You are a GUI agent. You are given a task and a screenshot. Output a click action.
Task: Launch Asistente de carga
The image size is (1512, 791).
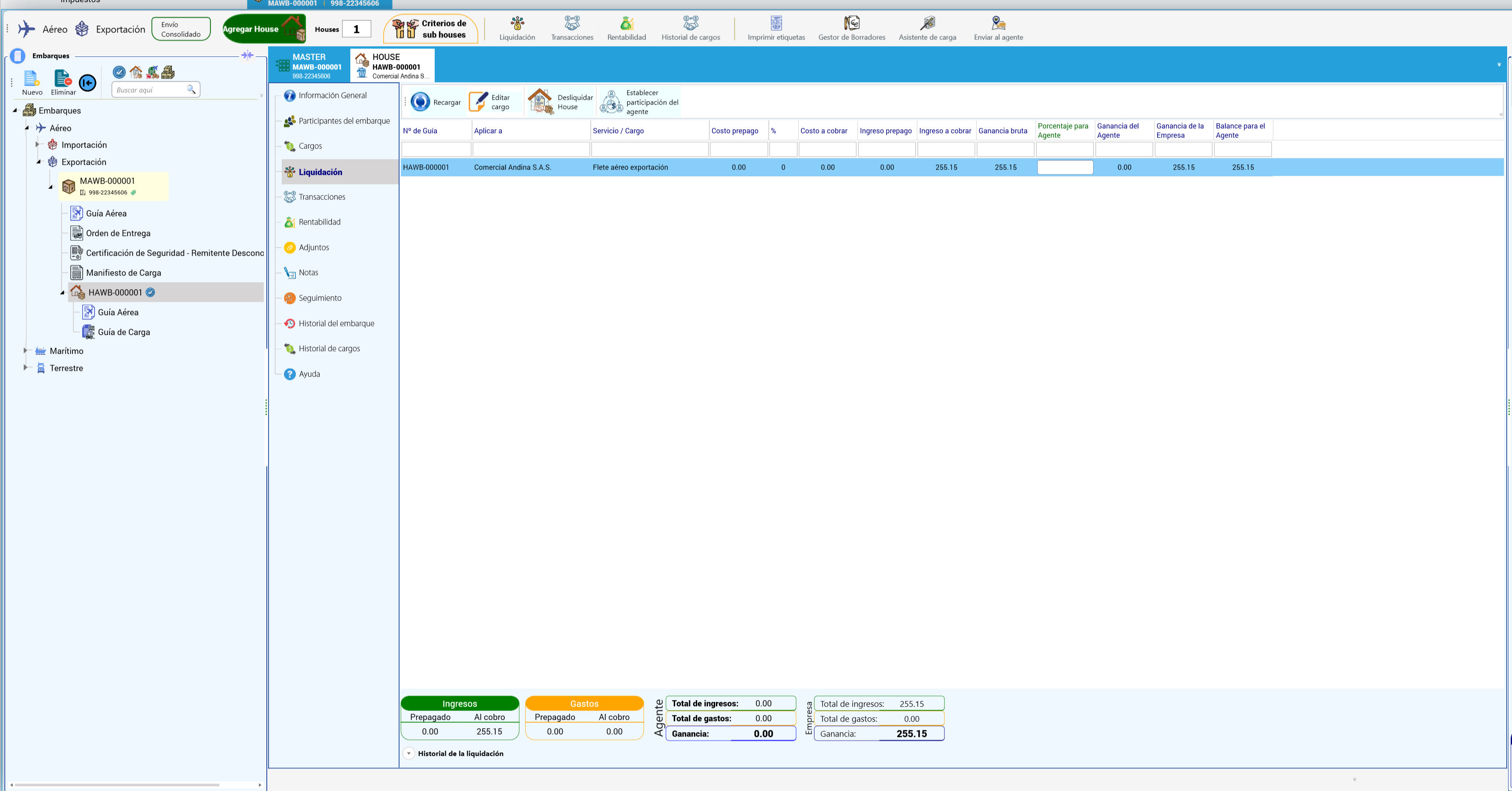click(x=927, y=28)
